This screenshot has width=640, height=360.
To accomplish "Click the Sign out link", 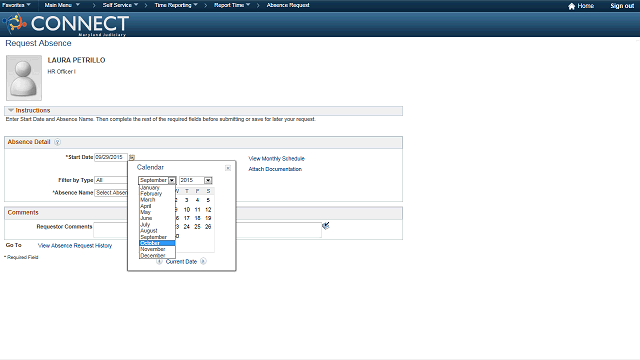I will click(622, 6).
